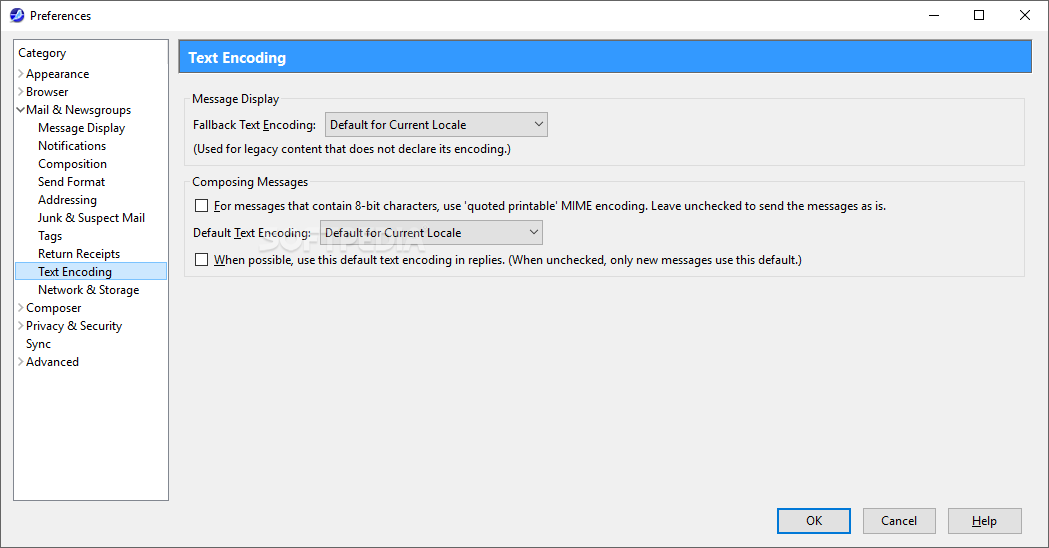Maximize the Preferences window
1049x548 pixels.
tap(979, 15)
